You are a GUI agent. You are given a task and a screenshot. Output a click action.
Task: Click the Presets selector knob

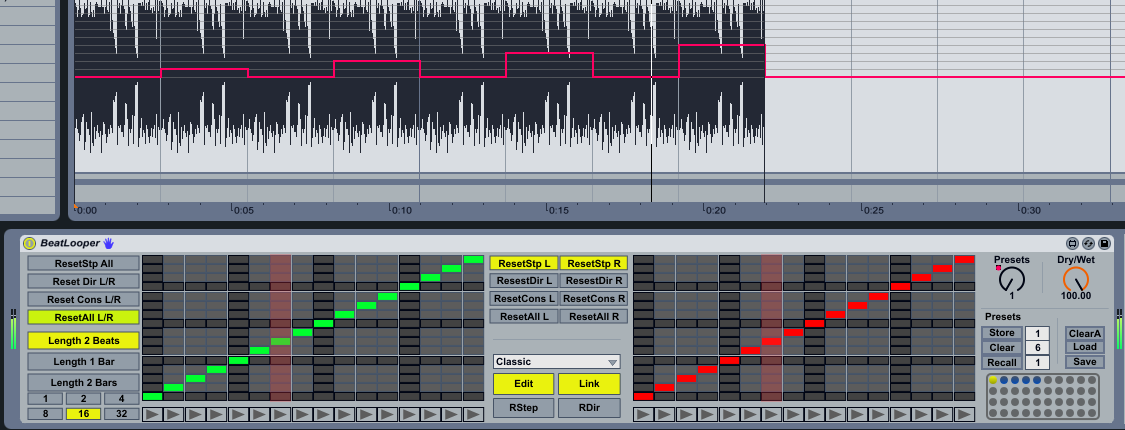tap(1012, 280)
